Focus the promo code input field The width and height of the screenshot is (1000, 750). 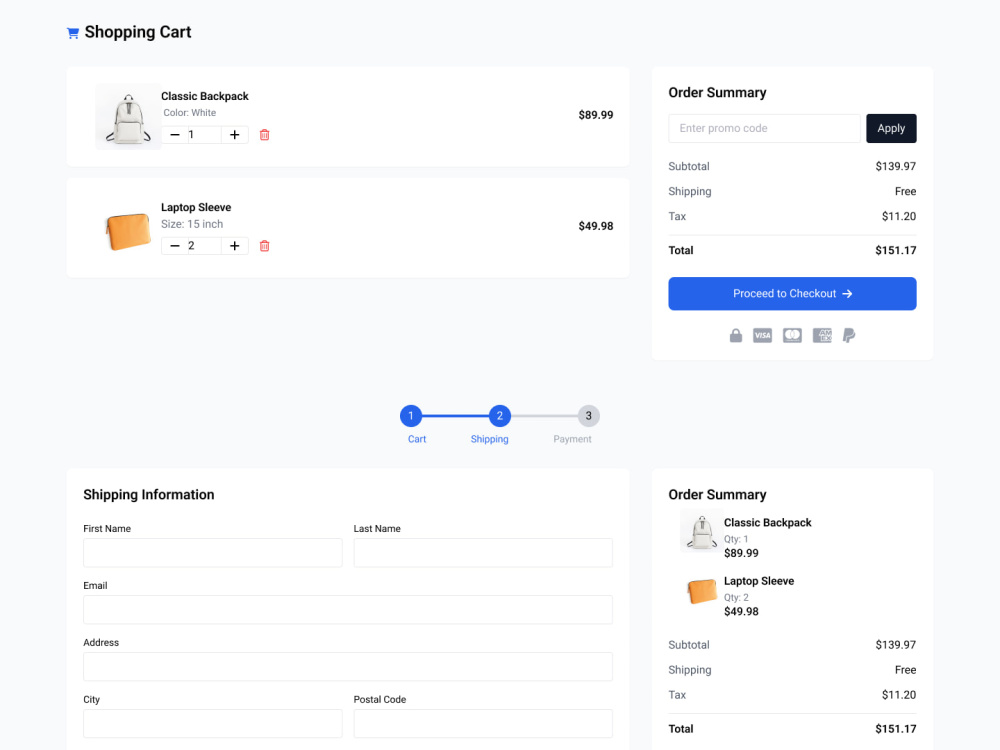764,128
